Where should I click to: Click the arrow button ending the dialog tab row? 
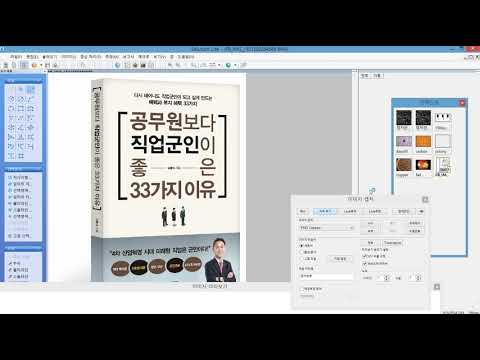point(421,211)
